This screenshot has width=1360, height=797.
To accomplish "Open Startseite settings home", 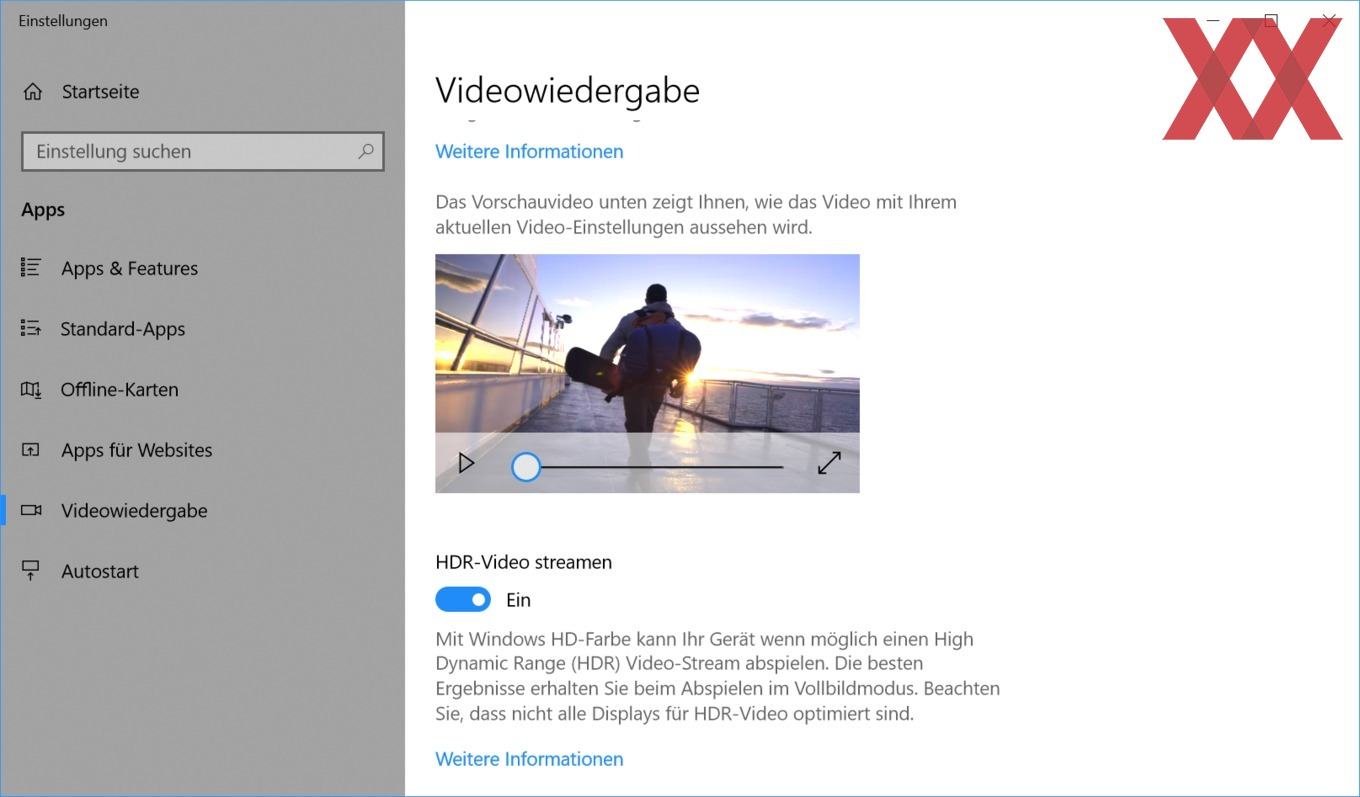I will tap(100, 92).
